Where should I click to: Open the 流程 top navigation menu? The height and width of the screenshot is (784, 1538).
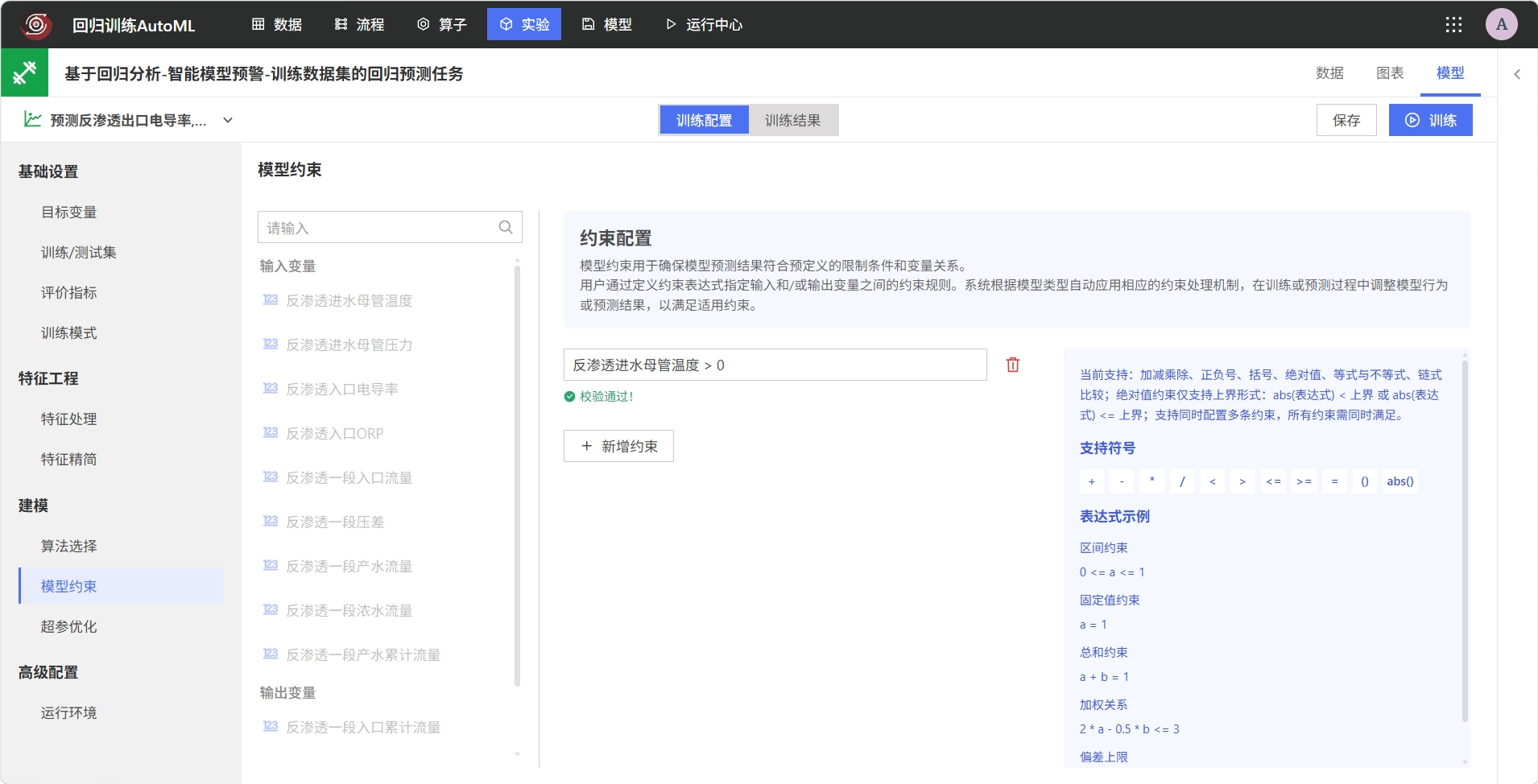pos(360,25)
